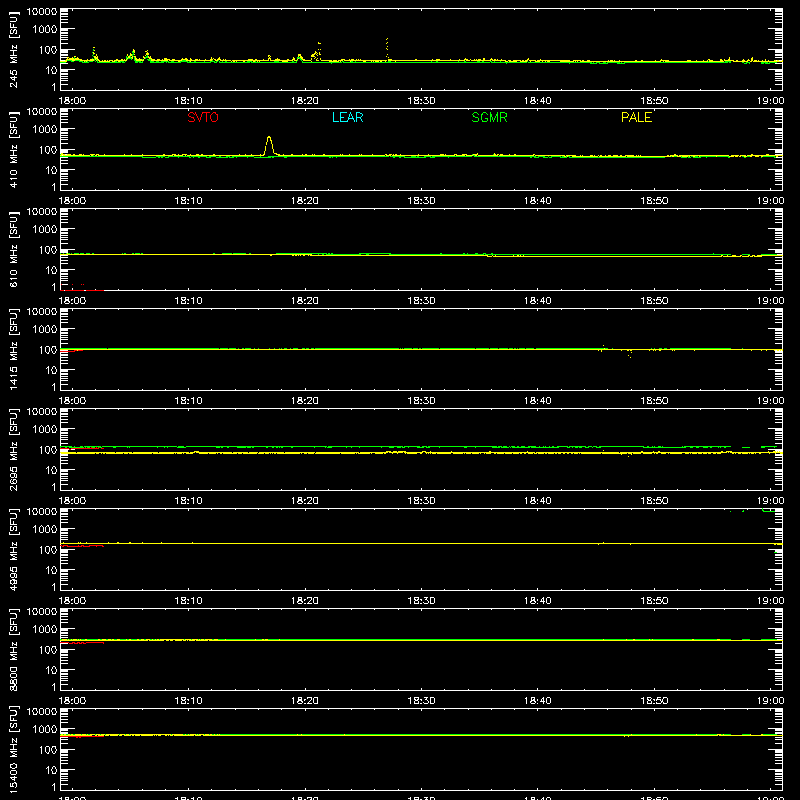Click the 18:40 tick label under the 610 MHz plot
Image resolution: width=800 pixels, height=800 pixels.
[x=537, y=301]
